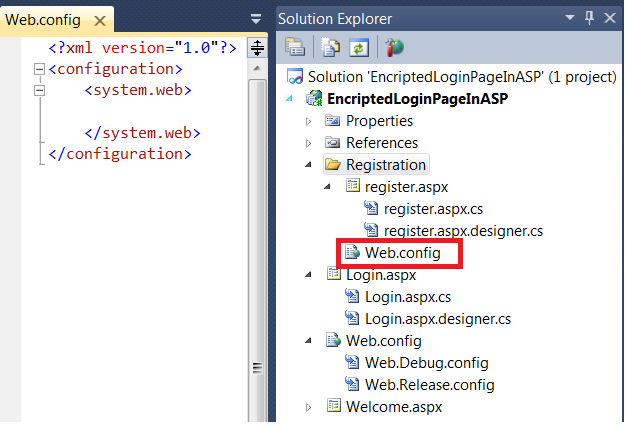Click the Refresh toolbar icon
625x428 pixels.
(359, 48)
